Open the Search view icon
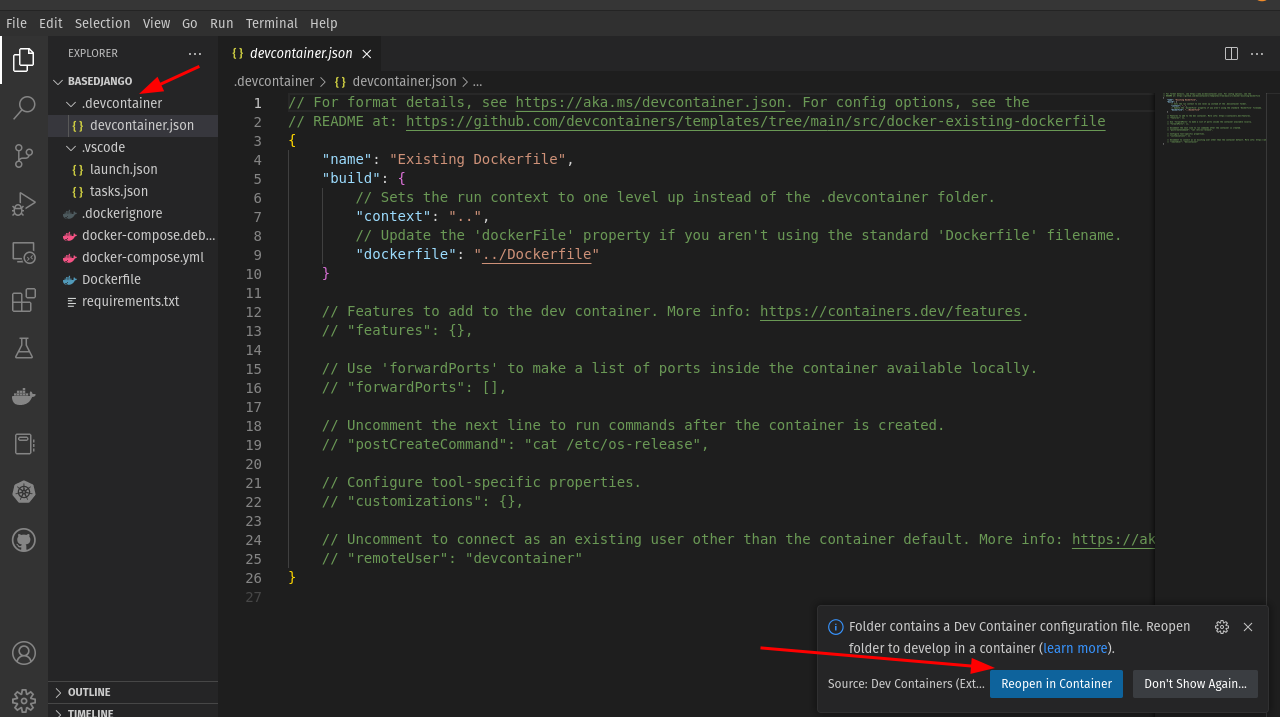Image resolution: width=1280 pixels, height=717 pixels. tap(24, 108)
